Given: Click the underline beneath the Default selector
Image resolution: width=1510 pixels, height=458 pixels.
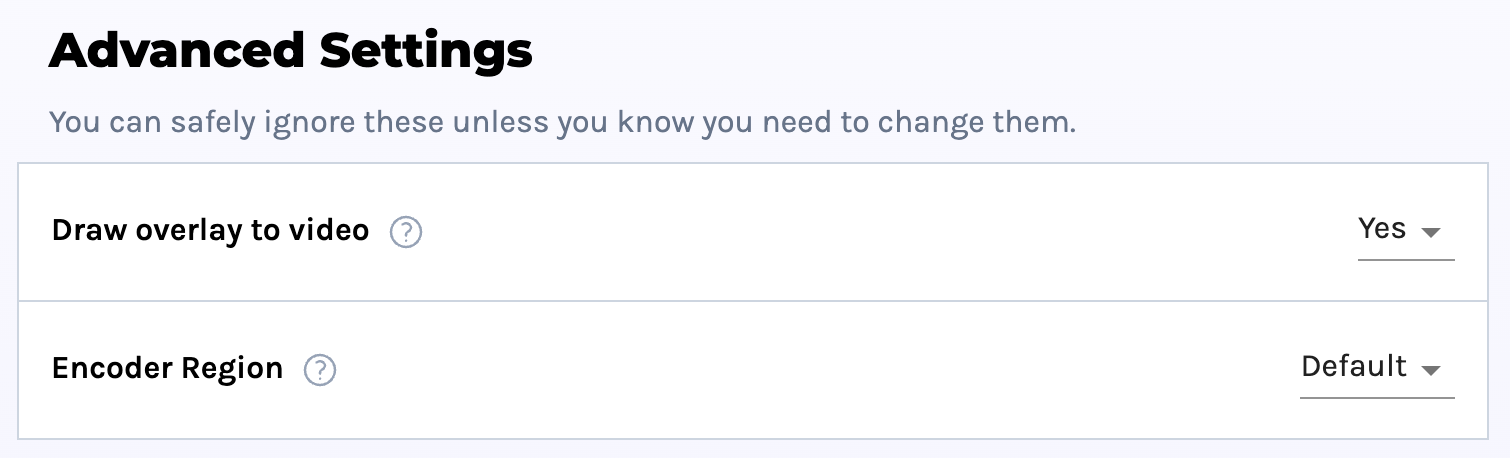Looking at the screenshot, I should coord(1377,397).
